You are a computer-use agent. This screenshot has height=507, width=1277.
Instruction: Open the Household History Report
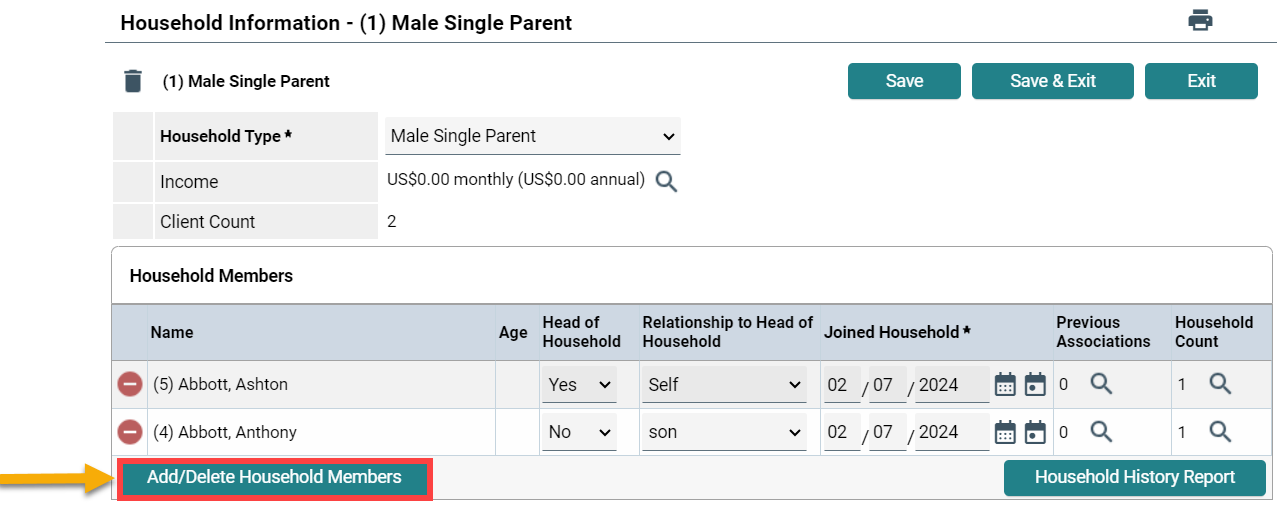[1134, 478]
